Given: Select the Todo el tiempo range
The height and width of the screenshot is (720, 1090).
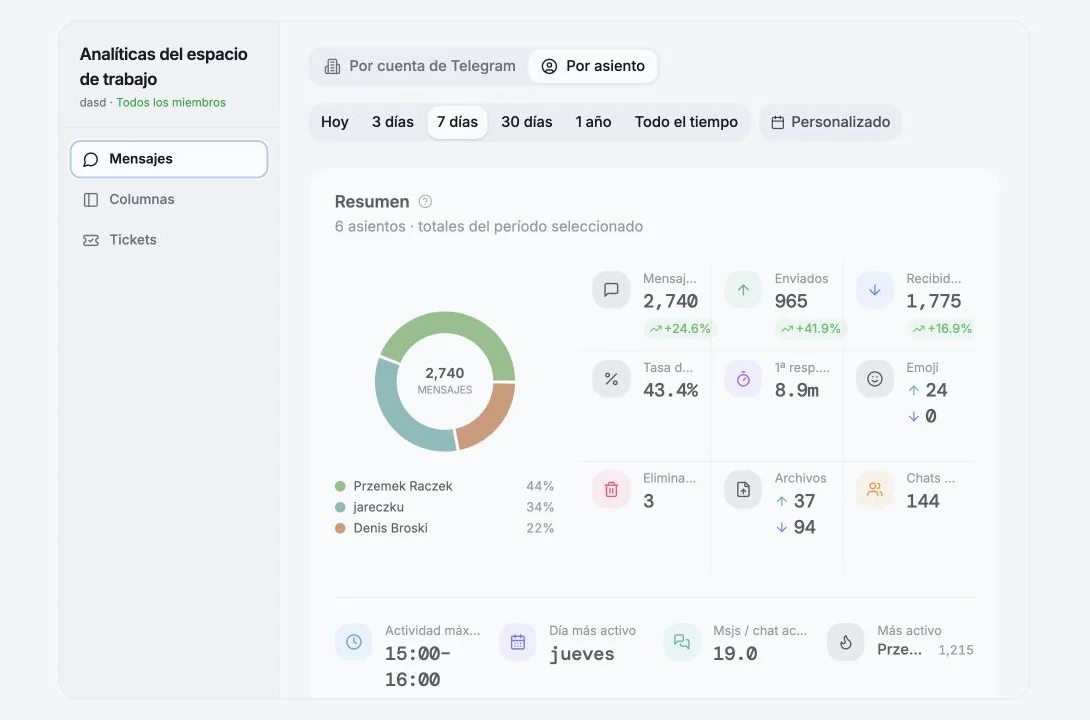Looking at the screenshot, I should pyautogui.click(x=686, y=122).
